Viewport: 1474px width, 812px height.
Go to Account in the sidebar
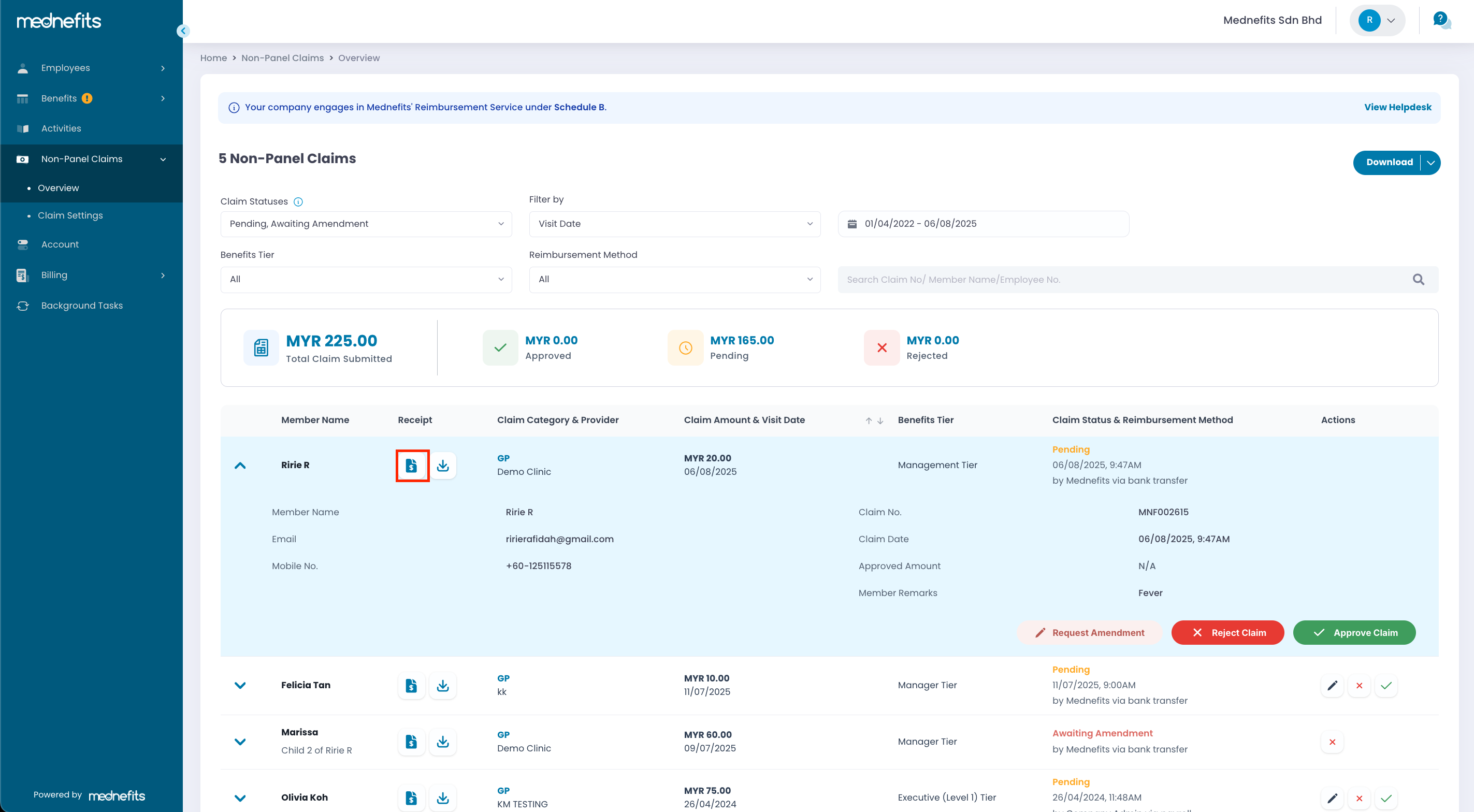(x=92, y=244)
